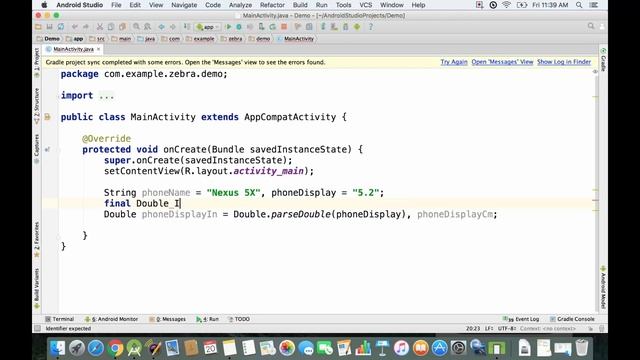Click the Open 'Messages' View link
This screenshot has width=640, height=360.
[502, 62]
